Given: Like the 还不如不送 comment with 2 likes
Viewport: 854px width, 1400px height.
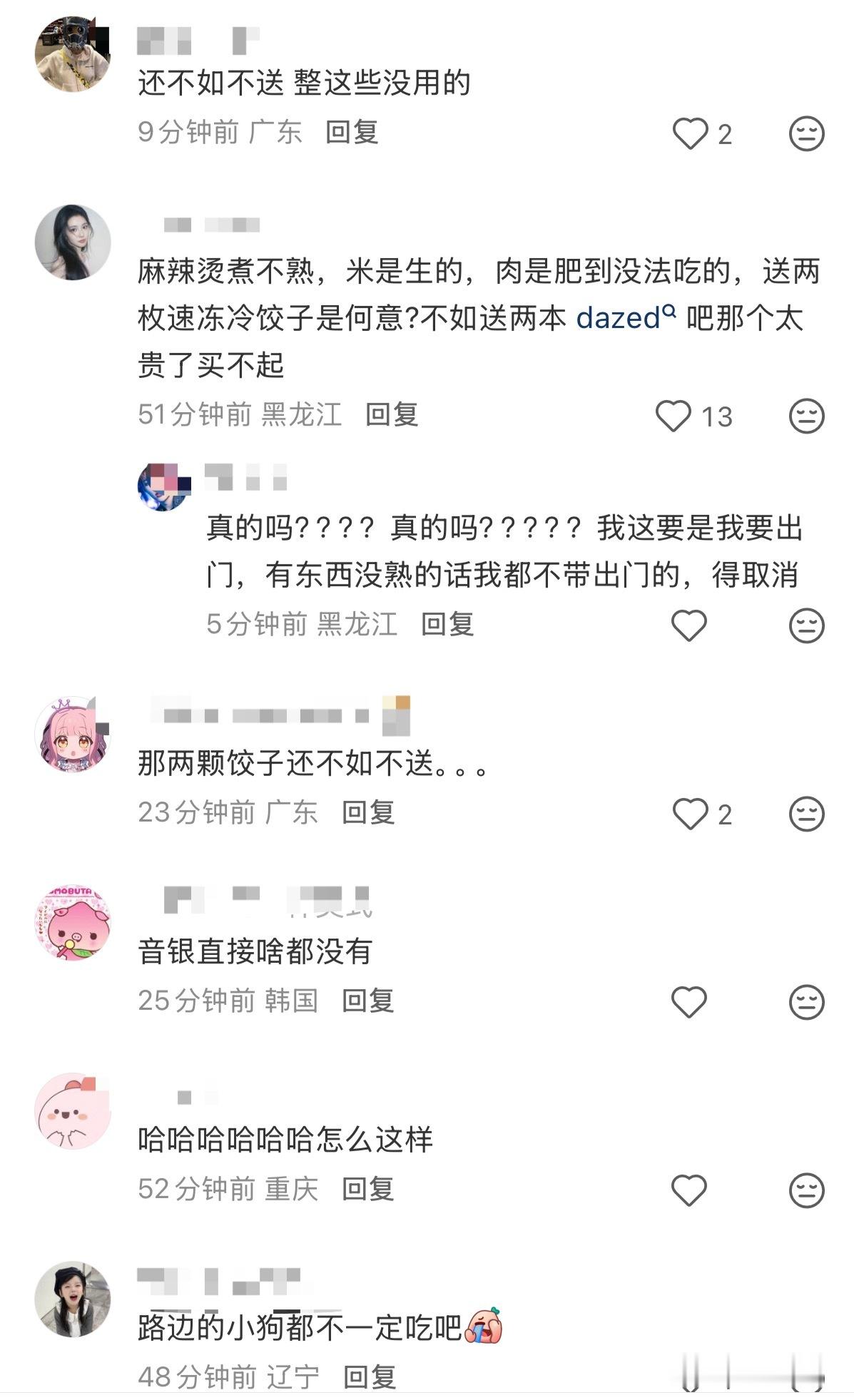Looking at the screenshot, I should [x=690, y=133].
